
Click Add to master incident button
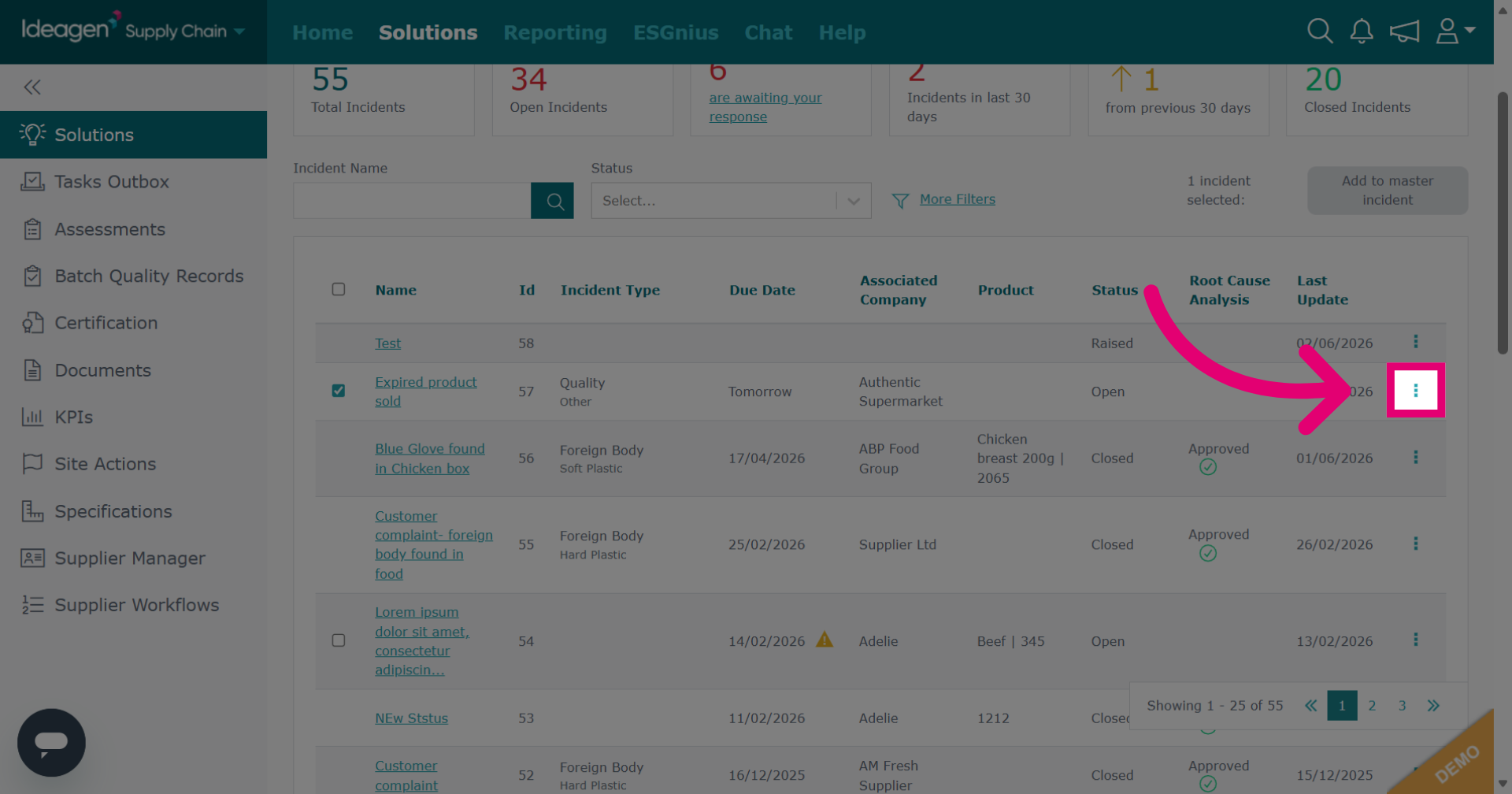click(x=1387, y=191)
